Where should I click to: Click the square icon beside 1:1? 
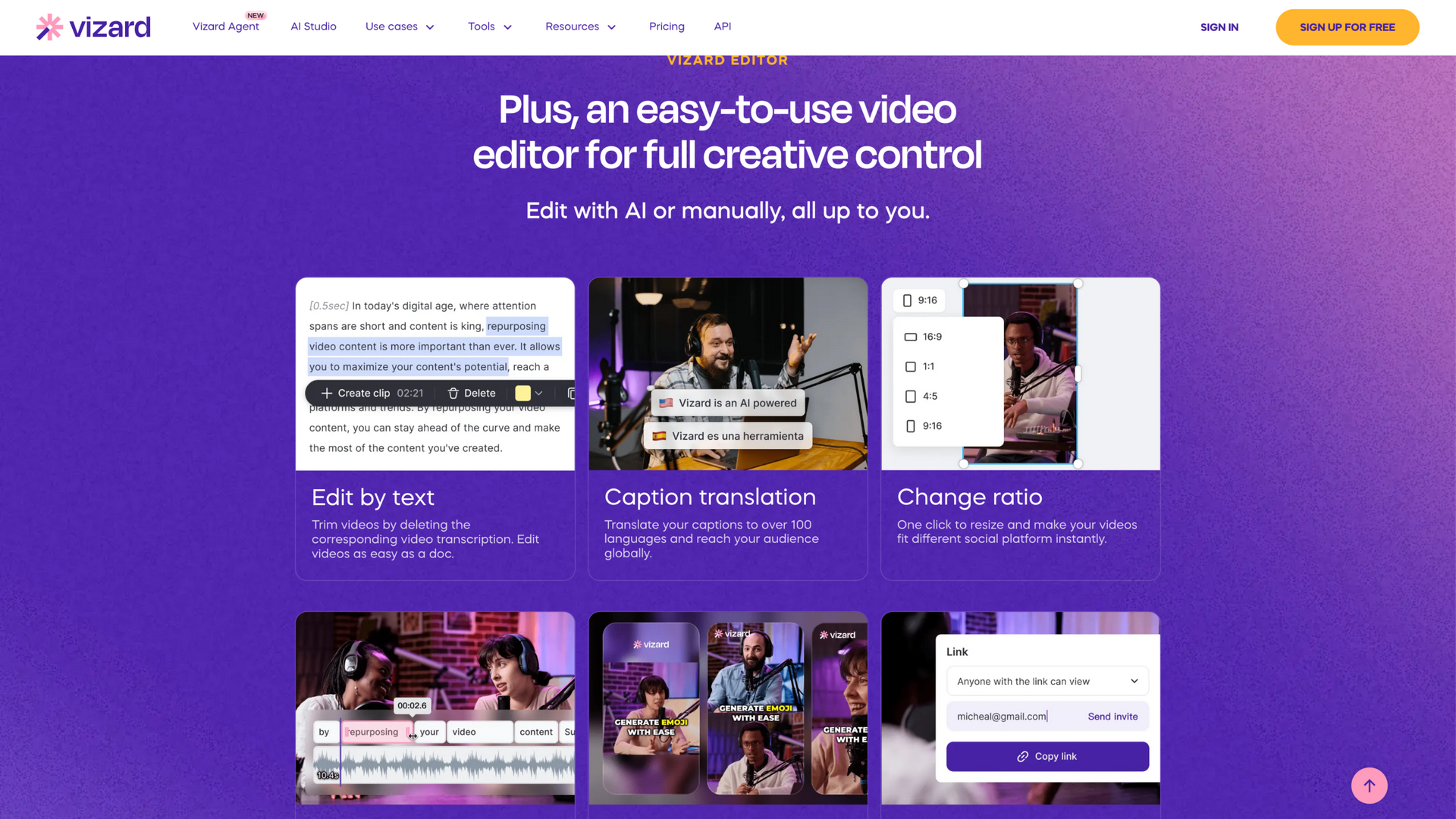[911, 366]
